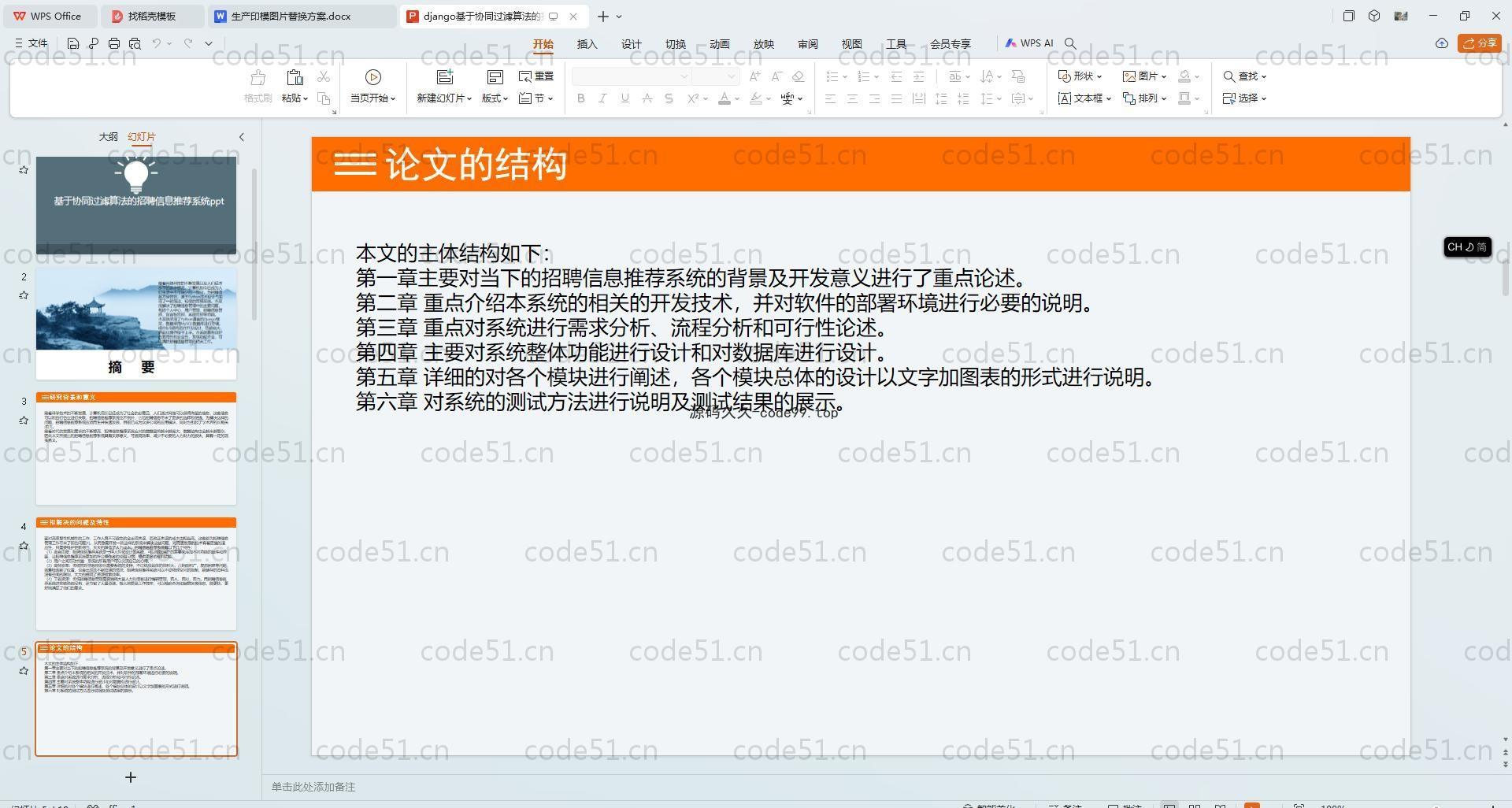Open the Layout (版式) dropdown
The height and width of the screenshot is (808, 1512).
click(495, 98)
